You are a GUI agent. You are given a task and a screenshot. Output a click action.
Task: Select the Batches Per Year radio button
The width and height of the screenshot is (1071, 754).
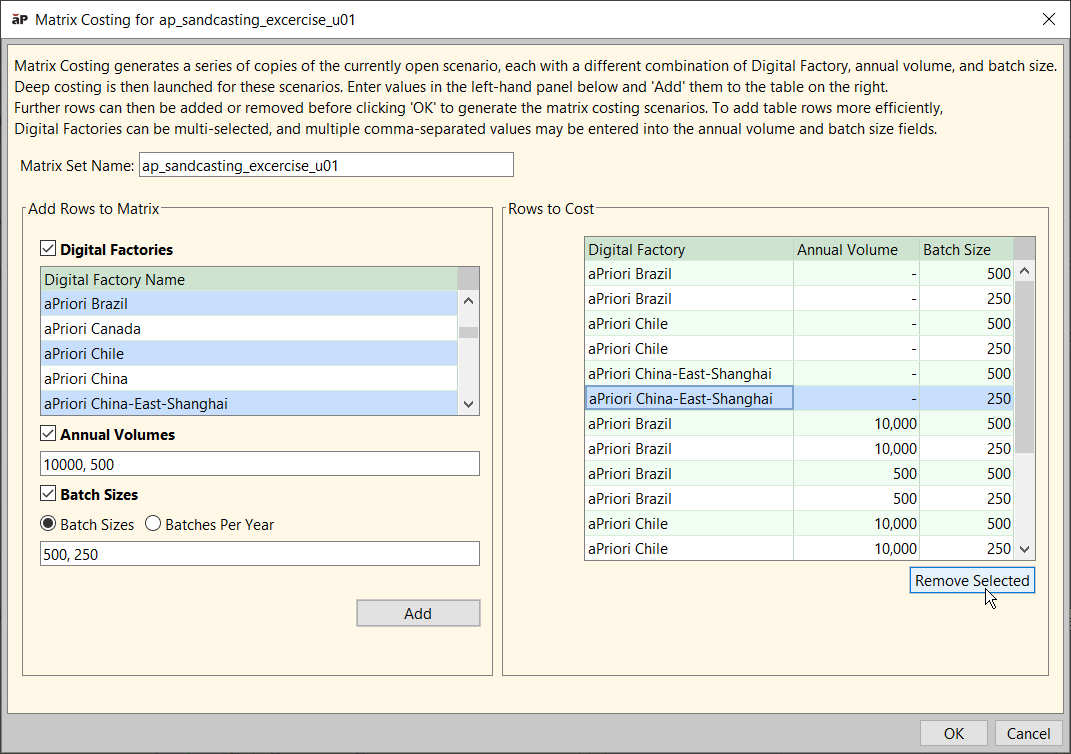[x=153, y=524]
